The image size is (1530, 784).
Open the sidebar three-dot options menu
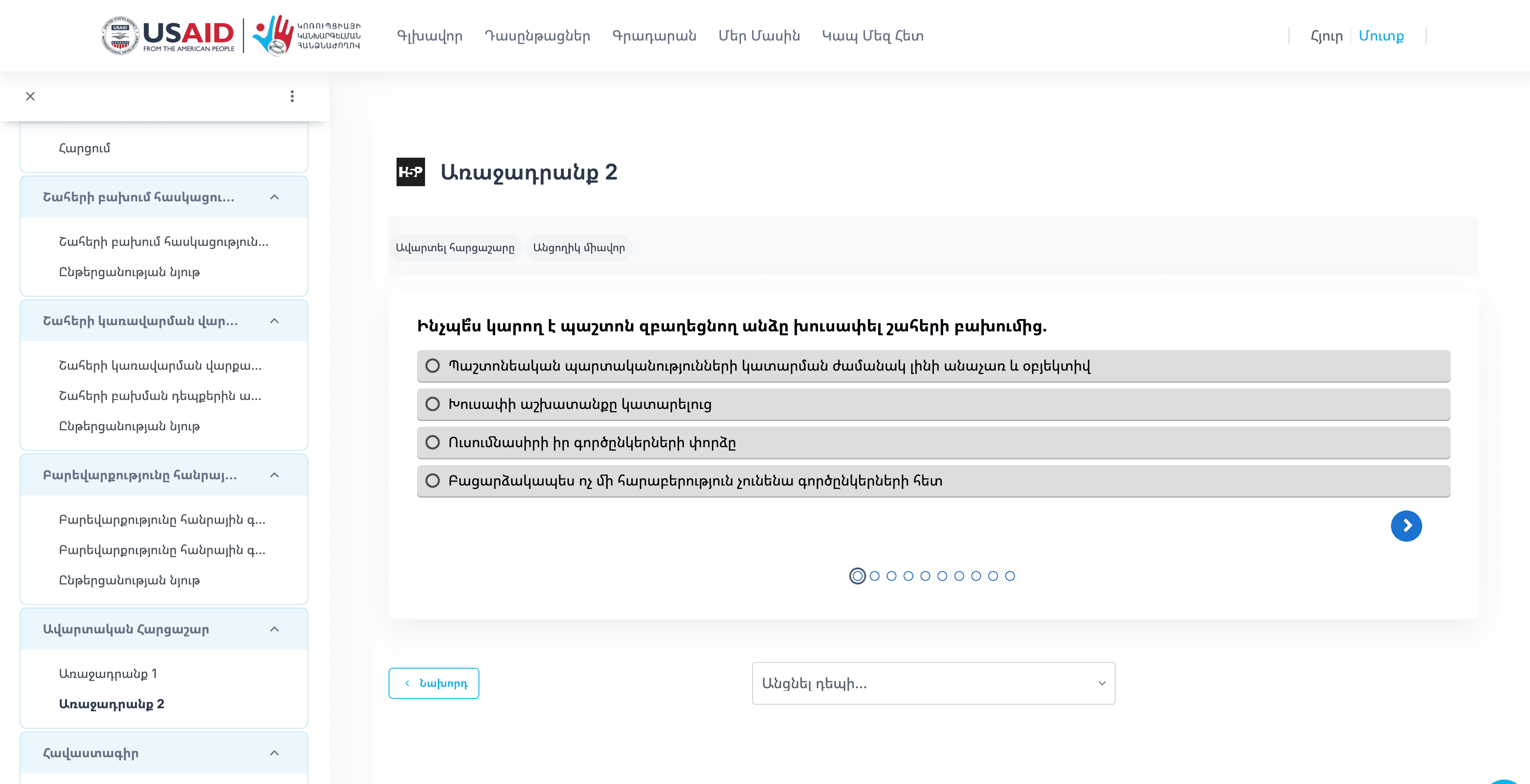(x=292, y=96)
